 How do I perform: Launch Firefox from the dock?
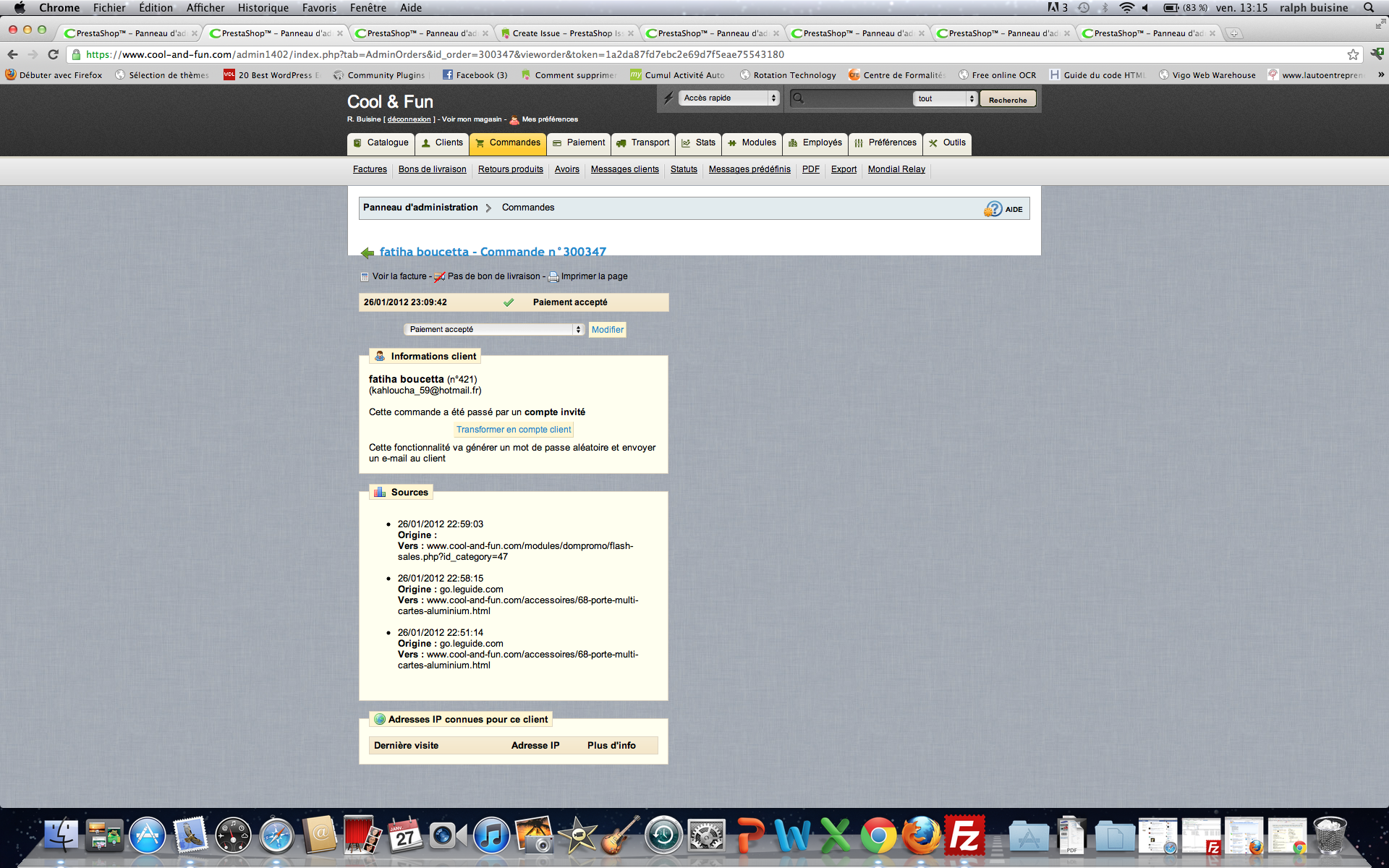click(x=922, y=835)
